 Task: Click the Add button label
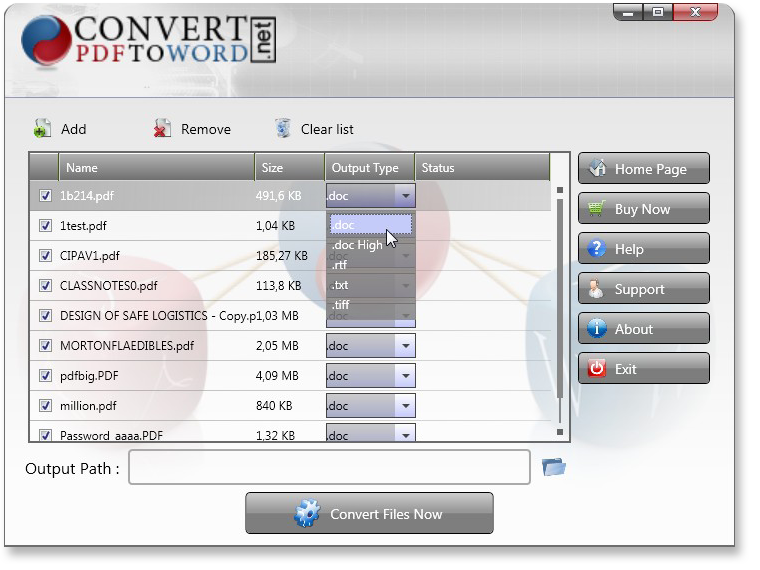[74, 129]
